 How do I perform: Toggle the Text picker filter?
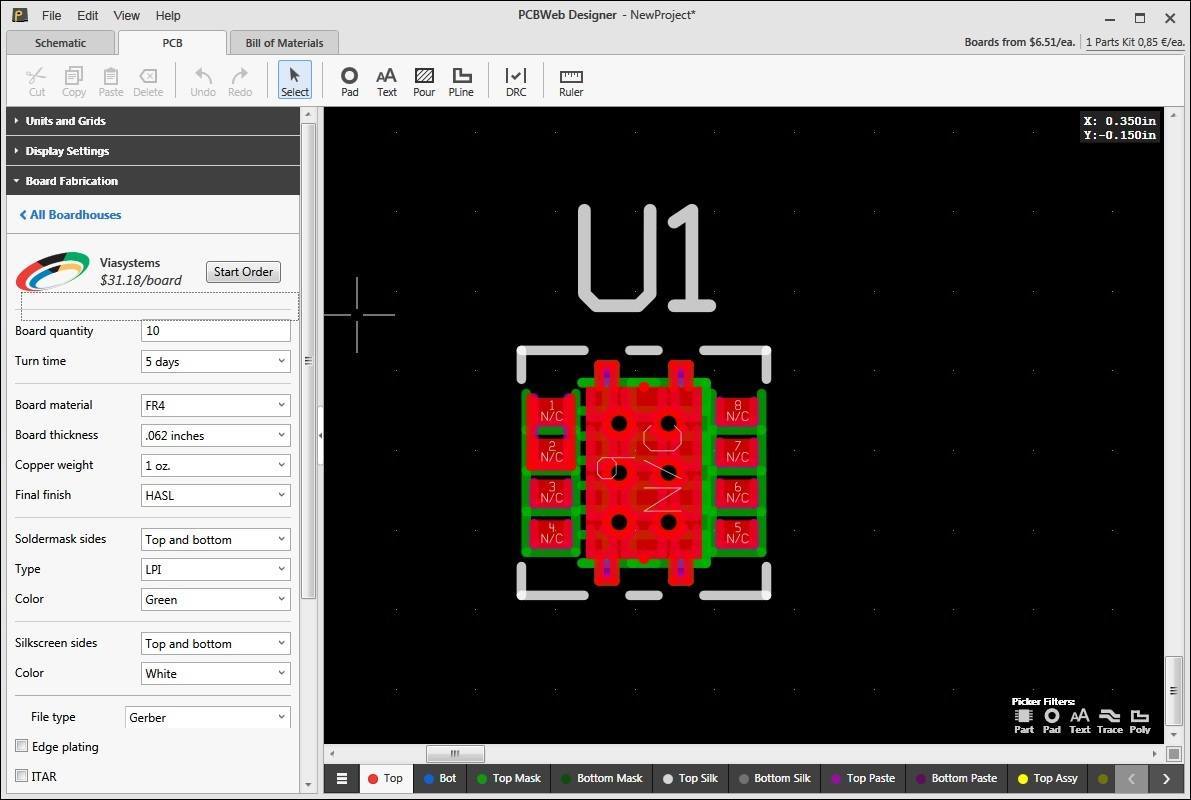click(1079, 721)
